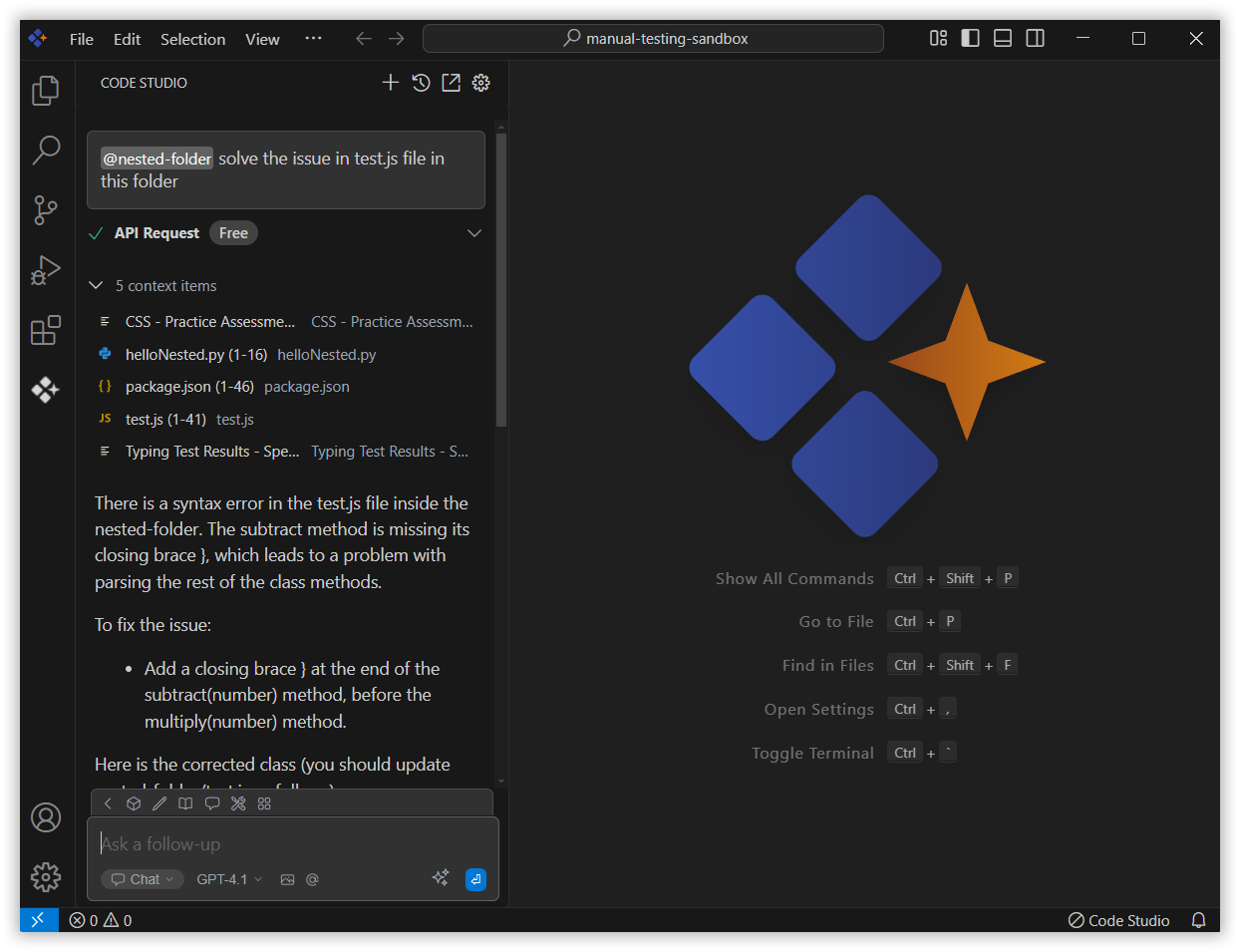The height and width of the screenshot is (952, 1240).
Task: Toggle the bottom panel visibility
Action: pyautogui.click(x=1002, y=38)
